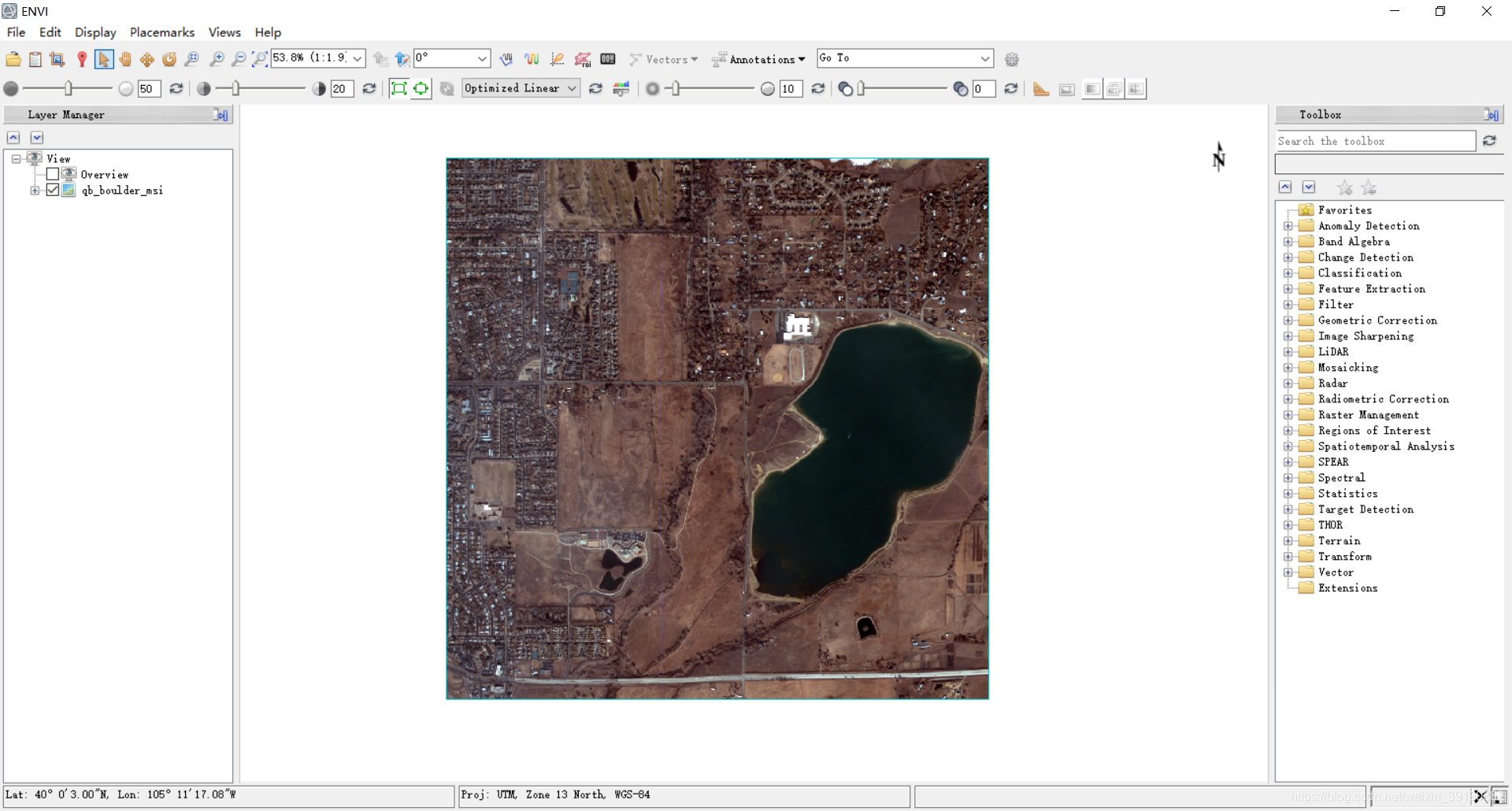Click the transparency slider handle
Viewport: 1512px width, 811px height.
pos(862,88)
